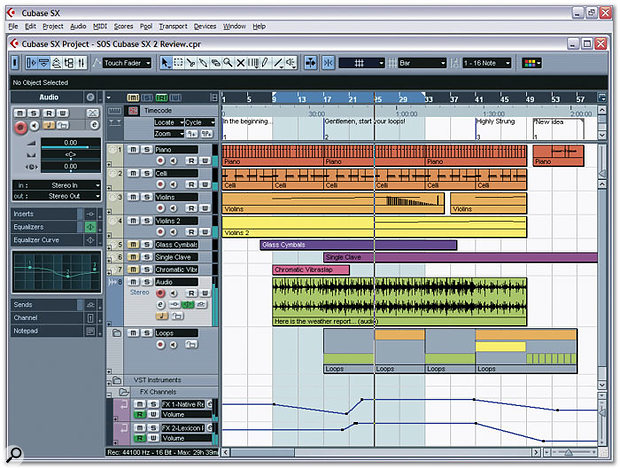The image size is (620, 469).
Task: Open the 1-16 Note quantize dropdown
Action: (x=487, y=62)
